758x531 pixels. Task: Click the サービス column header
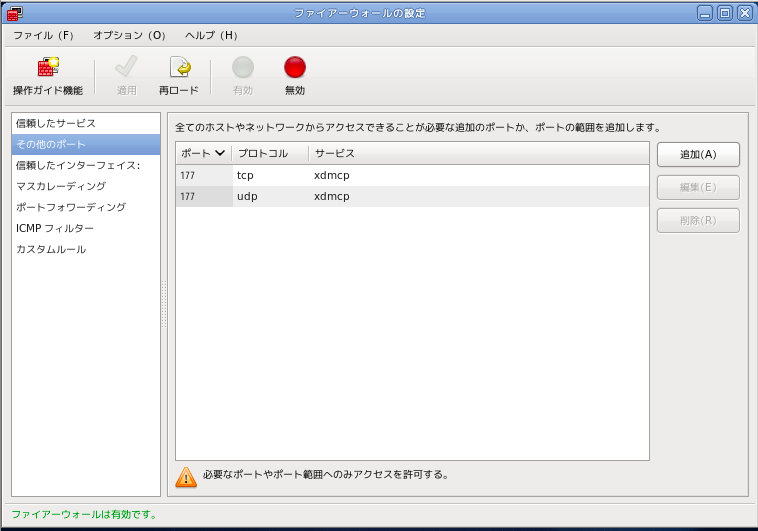click(335, 153)
